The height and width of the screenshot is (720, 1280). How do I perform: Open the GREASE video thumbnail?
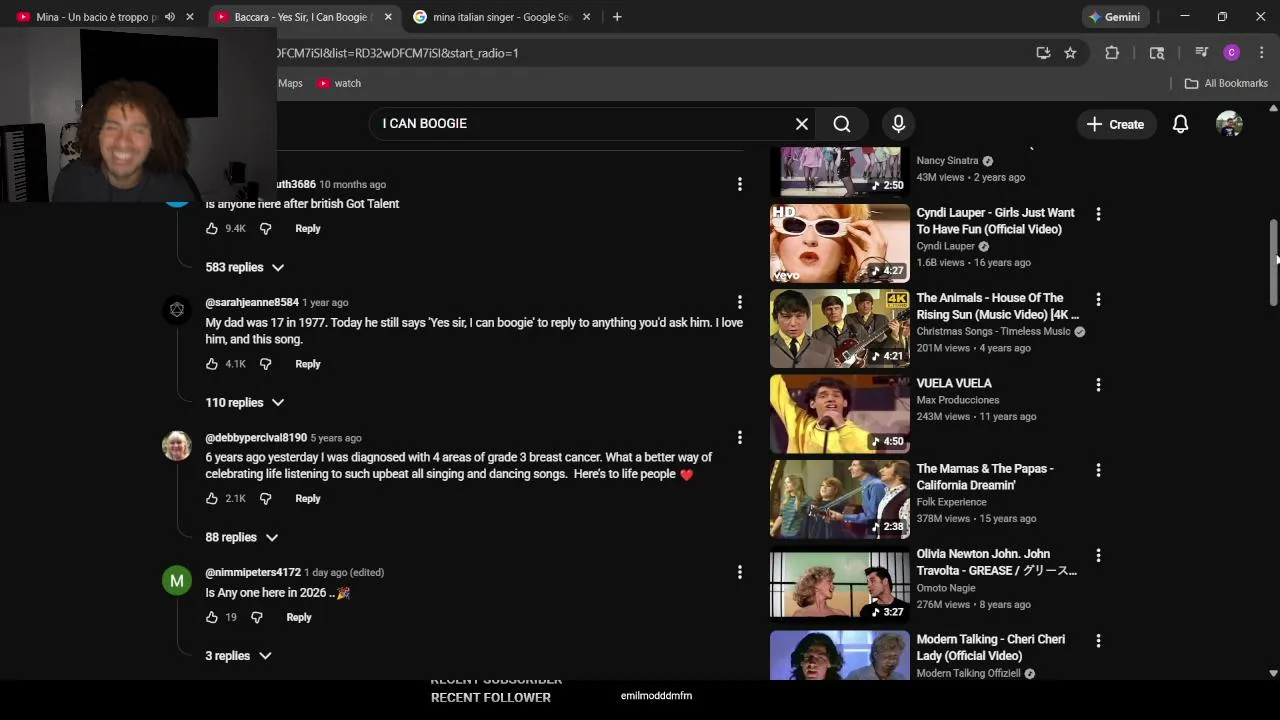point(839,585)
